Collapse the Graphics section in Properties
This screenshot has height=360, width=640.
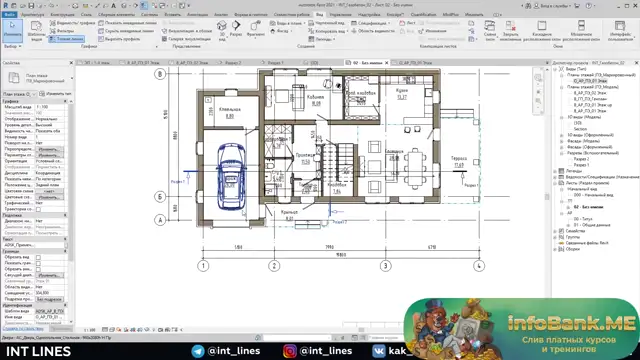pyautogui.click(x=64, y=101)
